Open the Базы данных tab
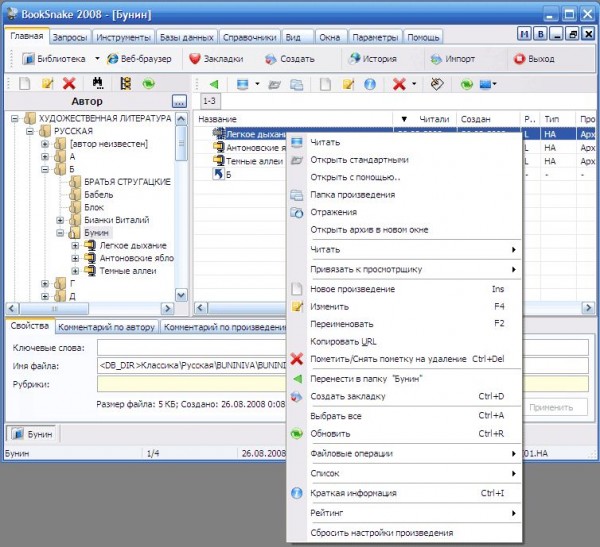 (186, 37)
